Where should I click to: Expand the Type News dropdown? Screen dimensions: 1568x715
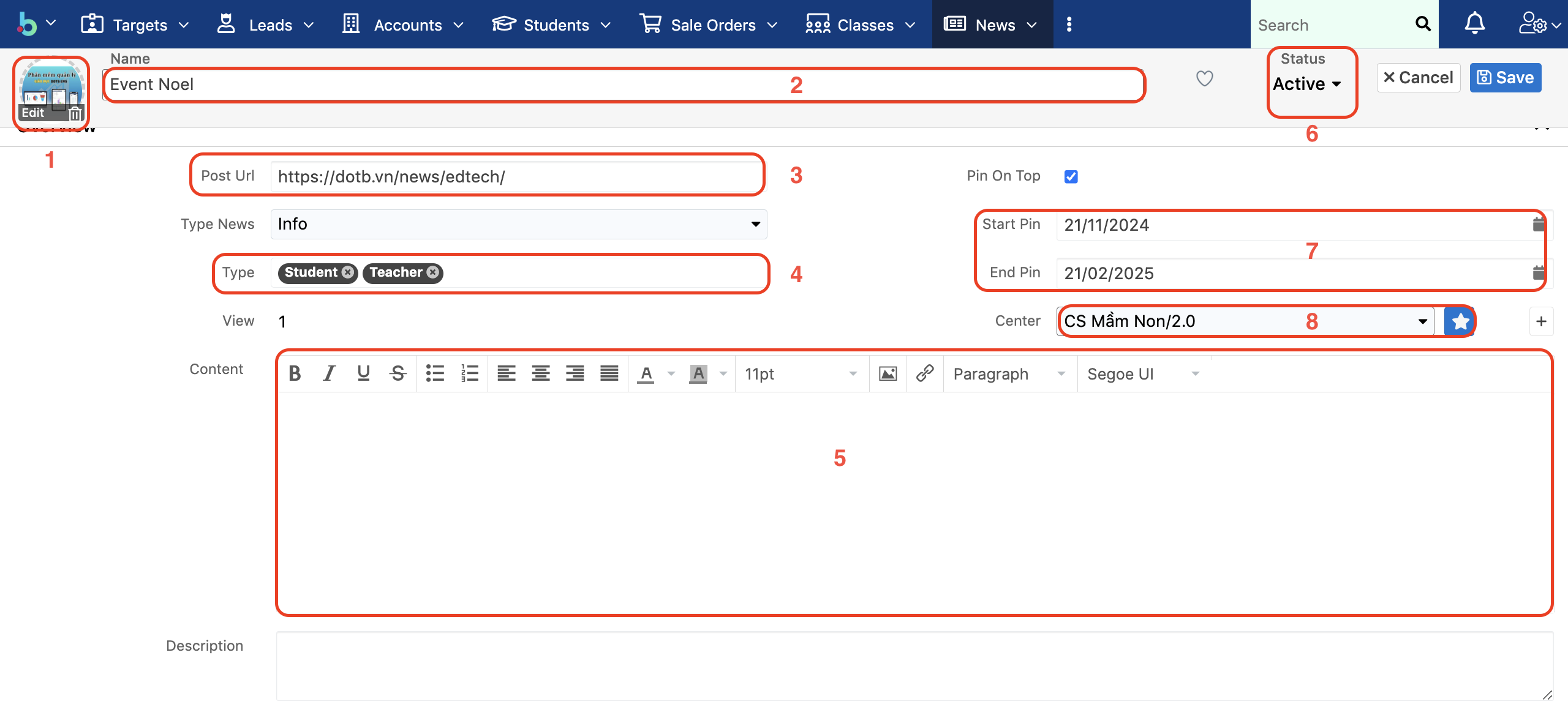point(518,224)
